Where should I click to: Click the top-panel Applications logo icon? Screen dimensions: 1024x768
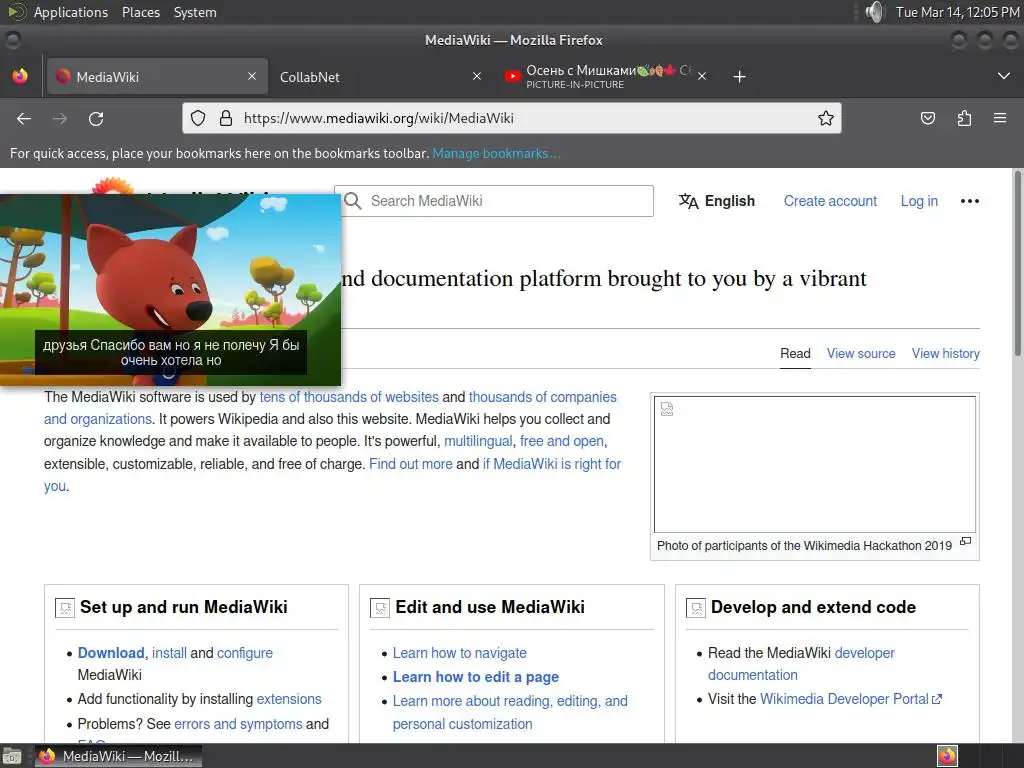point(17,12)
